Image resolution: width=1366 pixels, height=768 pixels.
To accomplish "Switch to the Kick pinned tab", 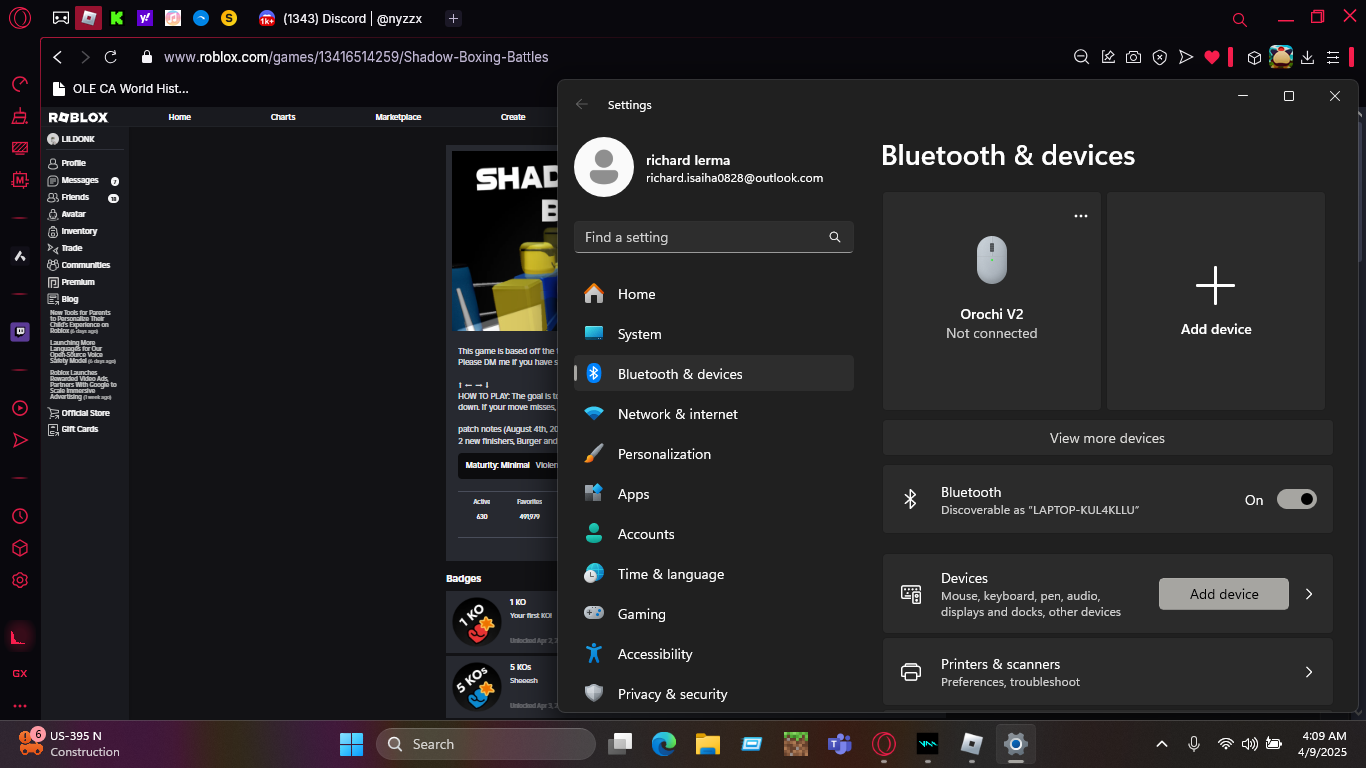I will 117,18.
